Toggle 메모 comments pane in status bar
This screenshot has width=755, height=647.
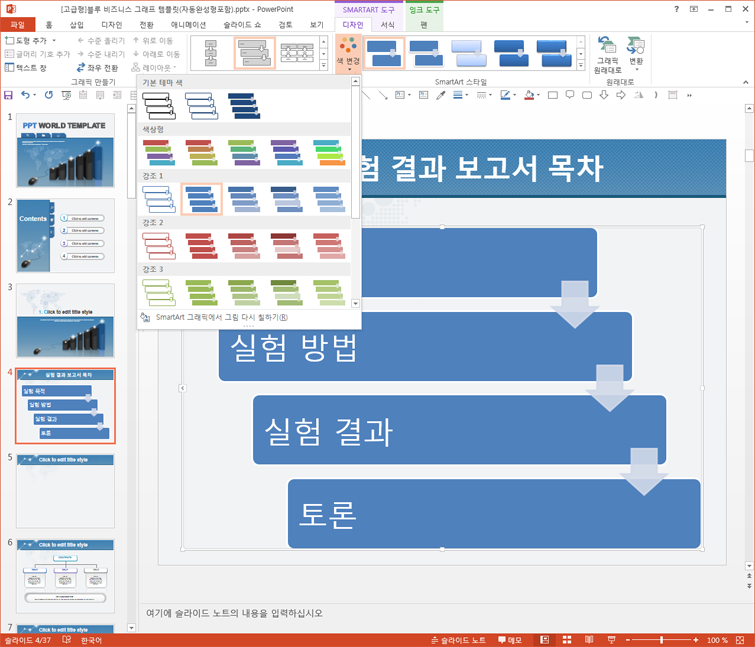click(x=510, y=640)
